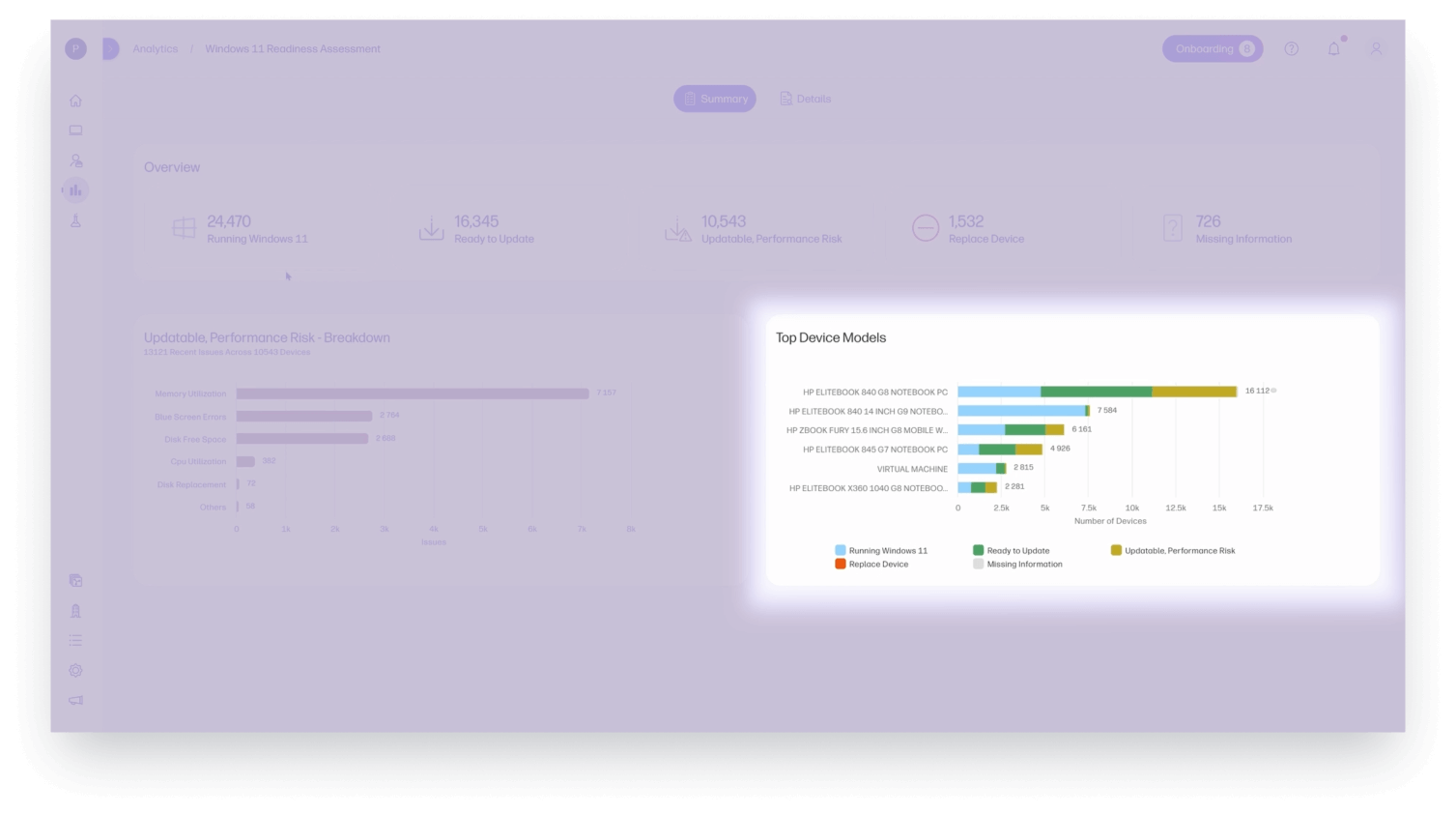Viewport: 1456px width, 814px height.
Task: Click the Top Device Models heading
Action: pyautogui.click(x=831, y=337)
